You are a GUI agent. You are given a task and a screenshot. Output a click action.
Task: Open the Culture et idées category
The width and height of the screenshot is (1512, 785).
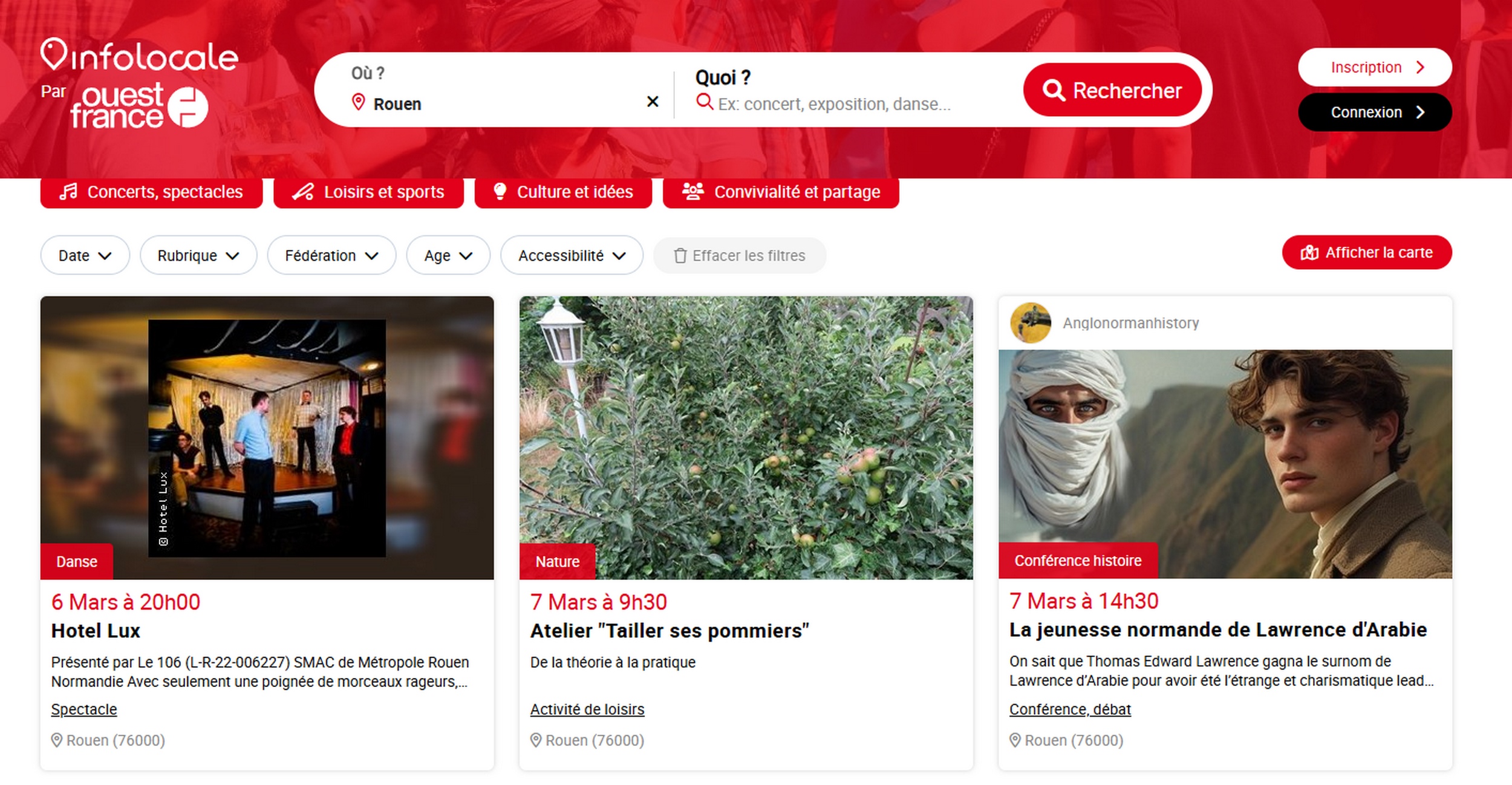point(563,192)
